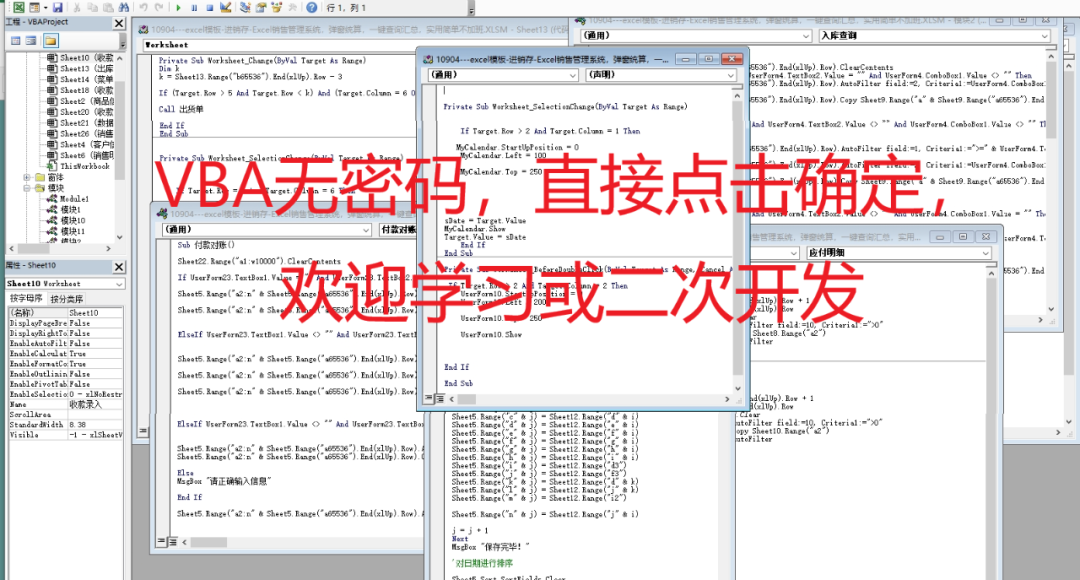Screen dimensions: 1080x580
Task: Collapse the 模块 modules folder
Action: [x=27, y=188]
